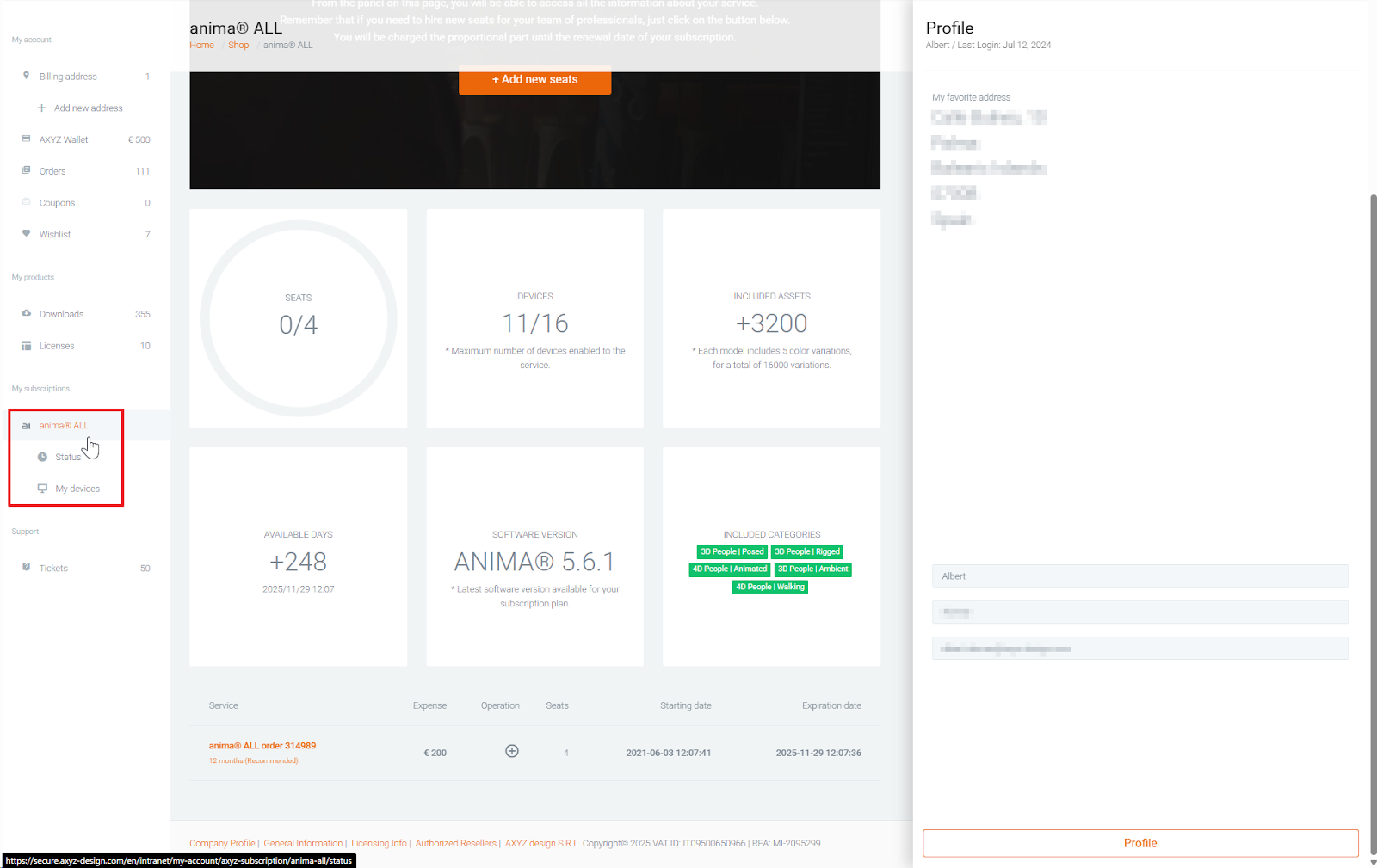Click the circled plus Operation icon

point(511,751)
